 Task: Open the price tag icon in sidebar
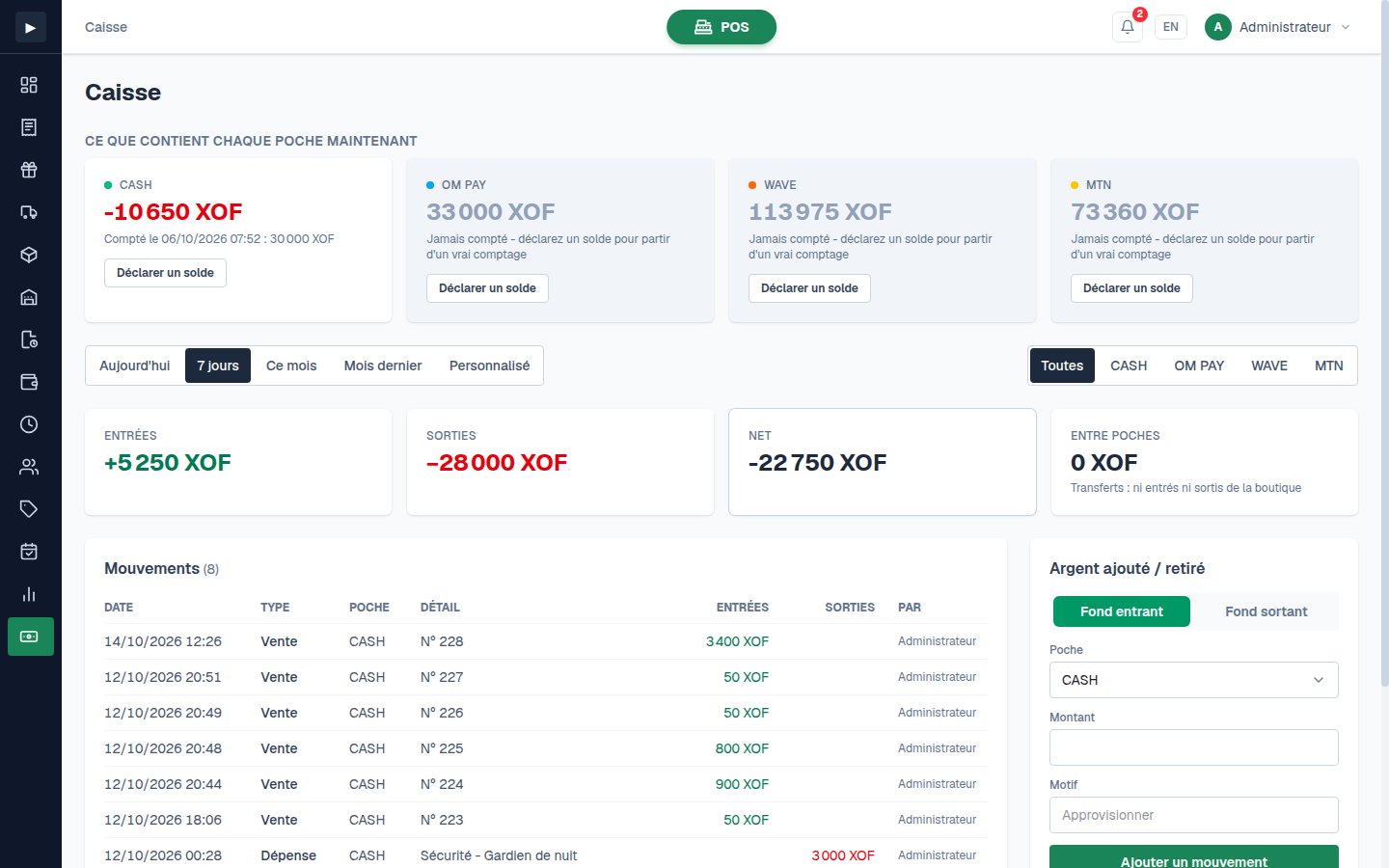[29, 509]
